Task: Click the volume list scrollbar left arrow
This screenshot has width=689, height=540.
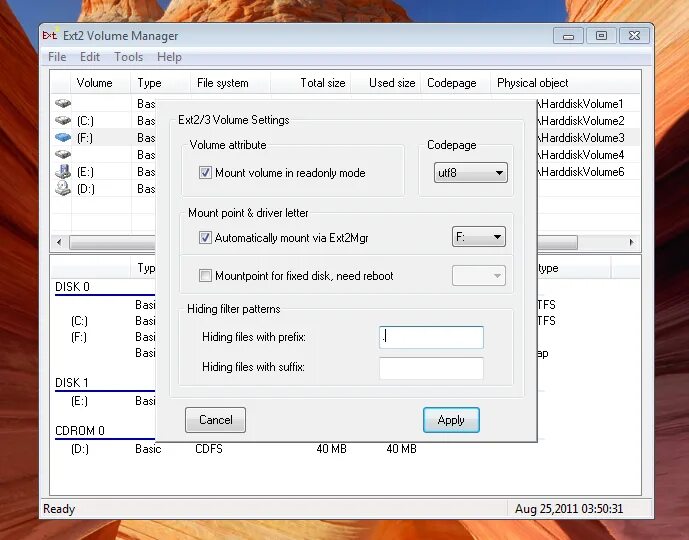Action: coord(59,242)
